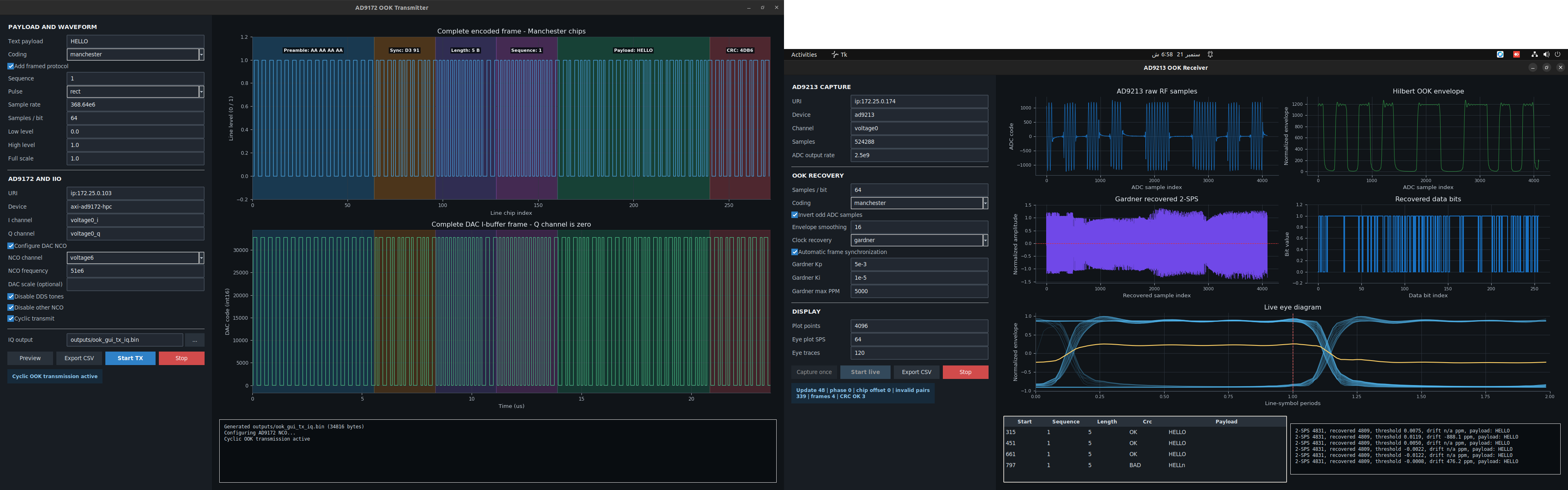Click the Q channel field
This screenshot has width=1568, height=490.
[x=135, y=233]
